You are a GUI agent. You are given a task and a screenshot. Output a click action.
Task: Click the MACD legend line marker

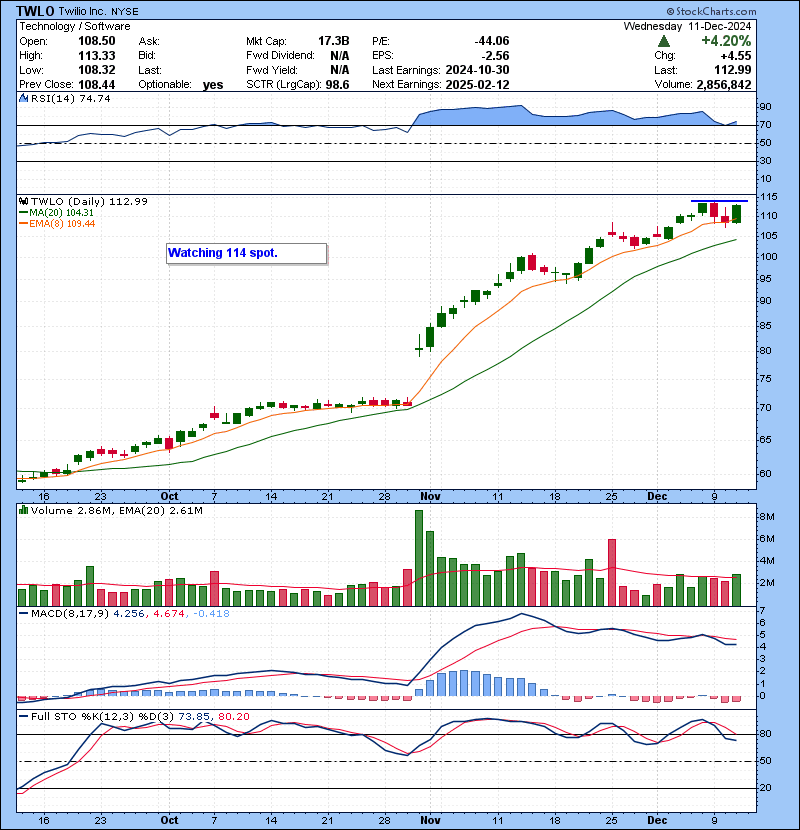[23, 614]
